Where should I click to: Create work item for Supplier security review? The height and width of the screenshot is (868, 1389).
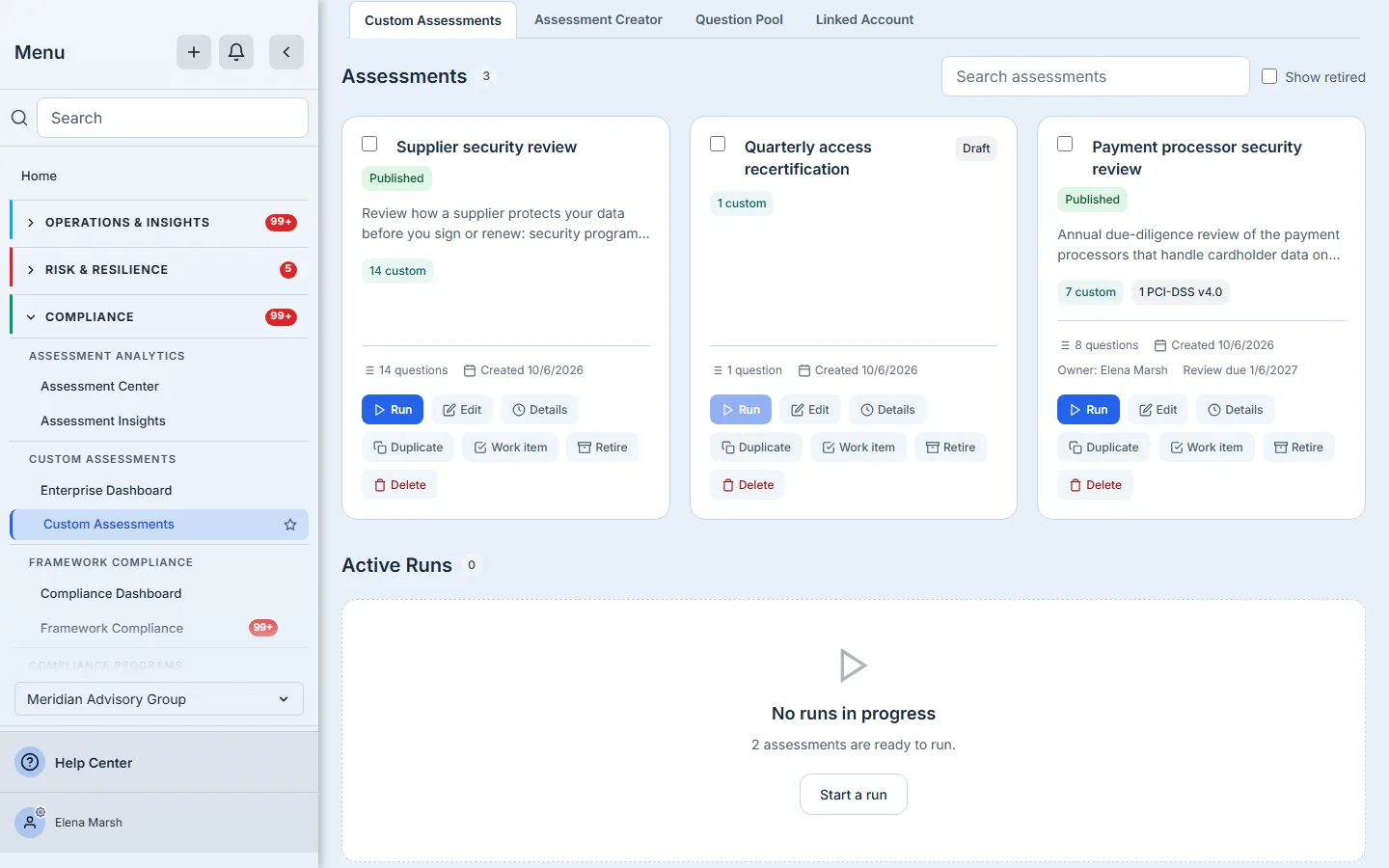tap(510, 448)
